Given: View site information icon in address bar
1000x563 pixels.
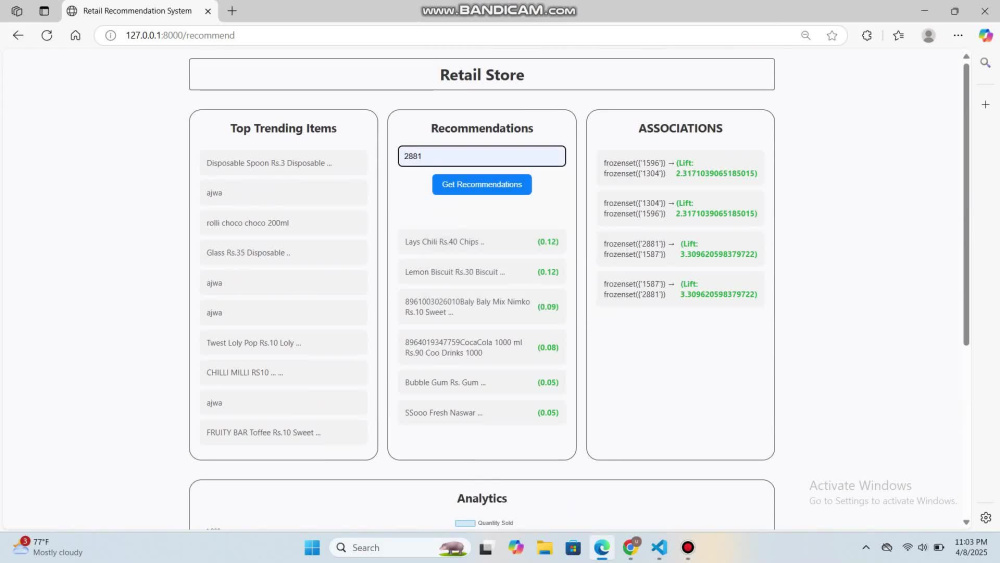Looking at the screenshot, I should click(x=110, y=36).
